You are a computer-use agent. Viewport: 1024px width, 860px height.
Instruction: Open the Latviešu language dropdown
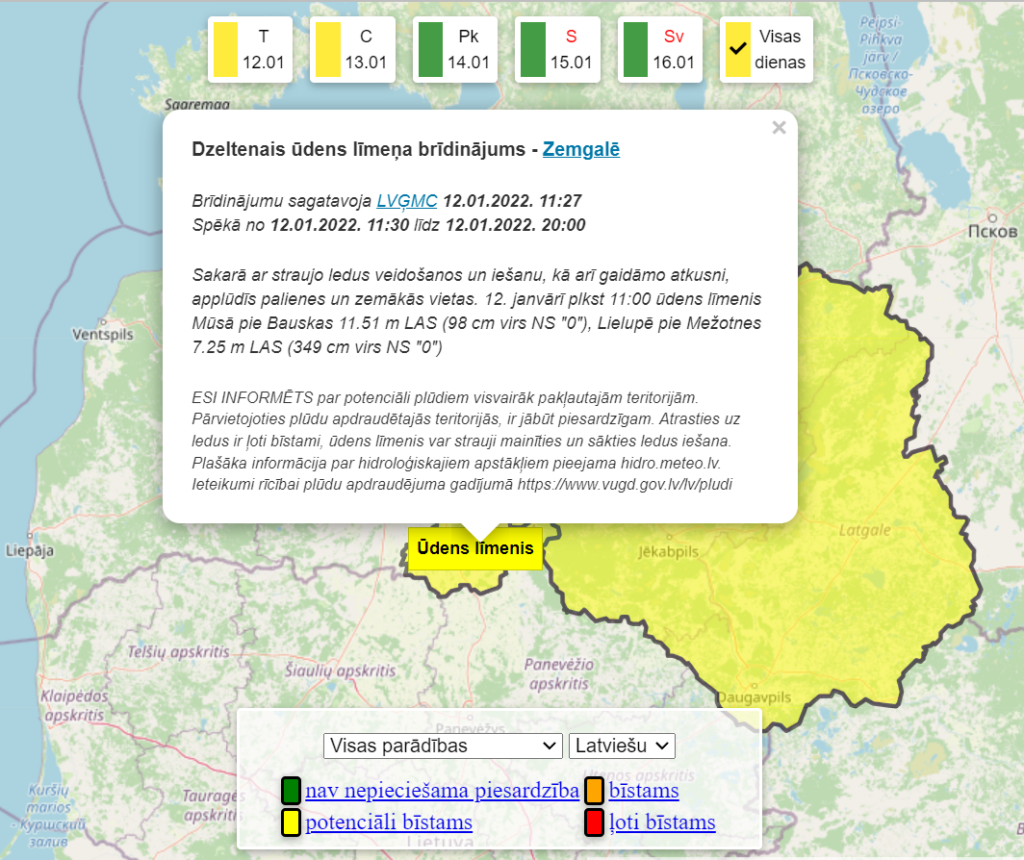(x=622, y=745)
